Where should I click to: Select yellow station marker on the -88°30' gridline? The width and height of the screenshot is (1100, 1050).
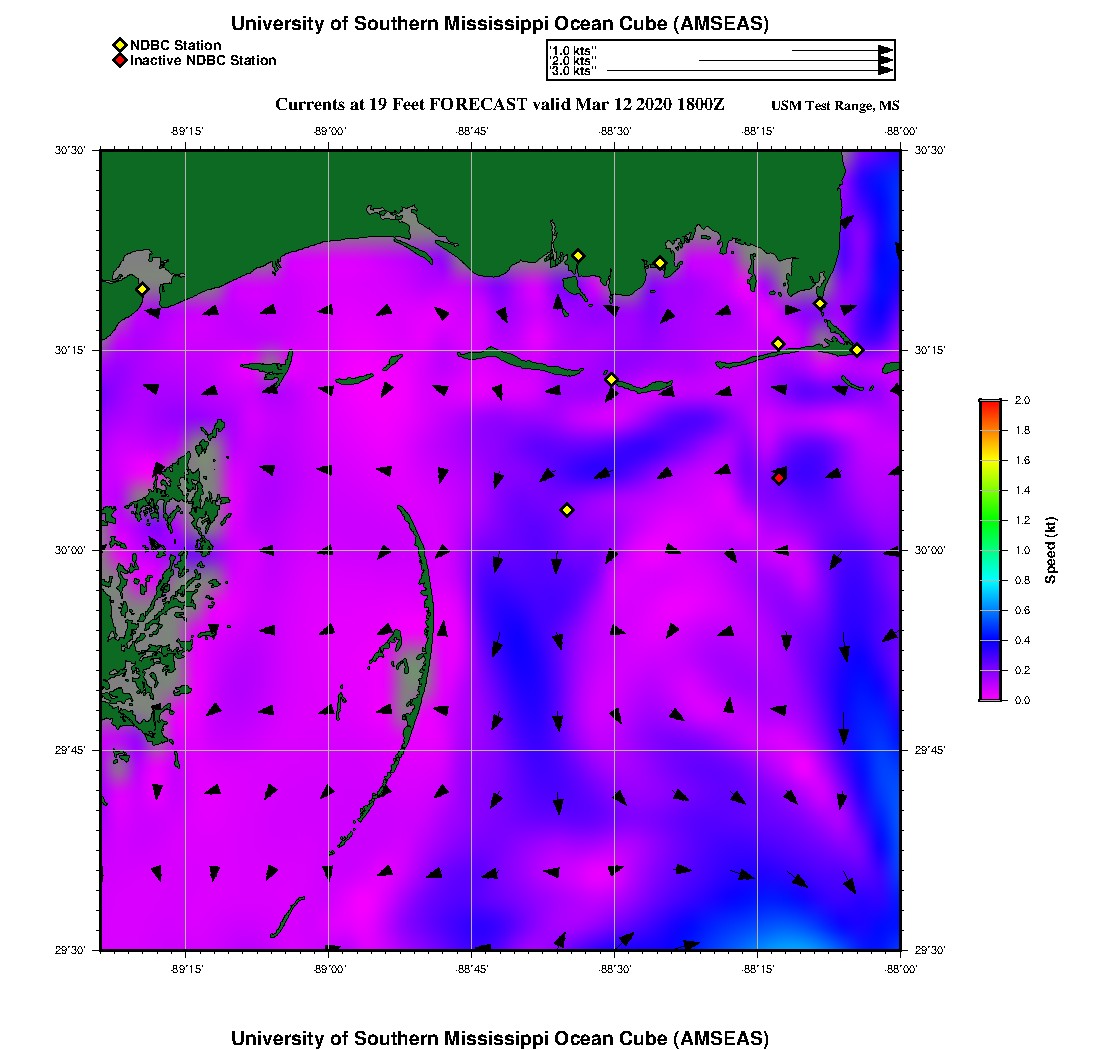point(611,379)
